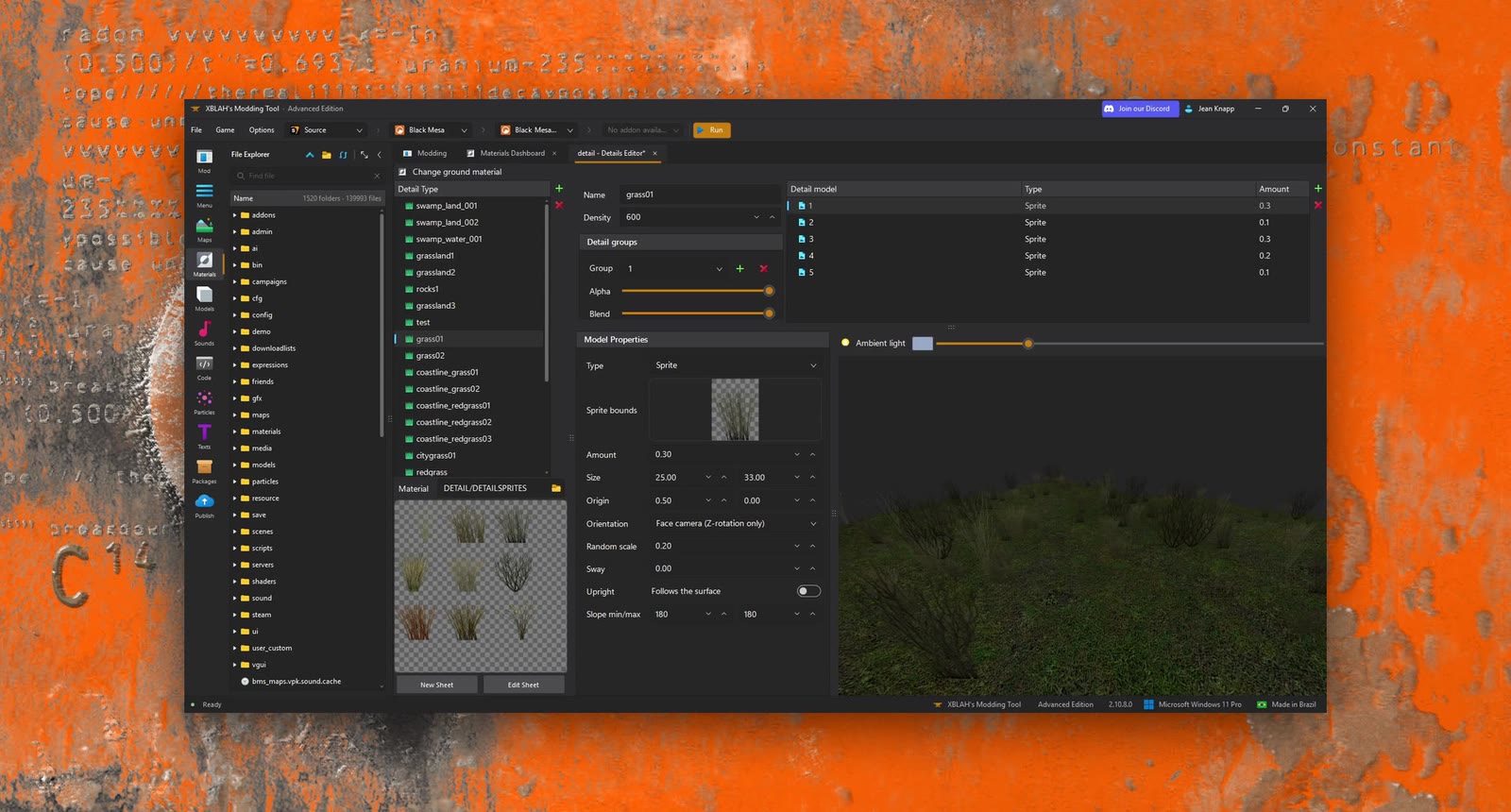1511x812 pixels.
Task: Collapse the File Explorer panel chevron
Action: pyautogui.click(x=379, y=155)
